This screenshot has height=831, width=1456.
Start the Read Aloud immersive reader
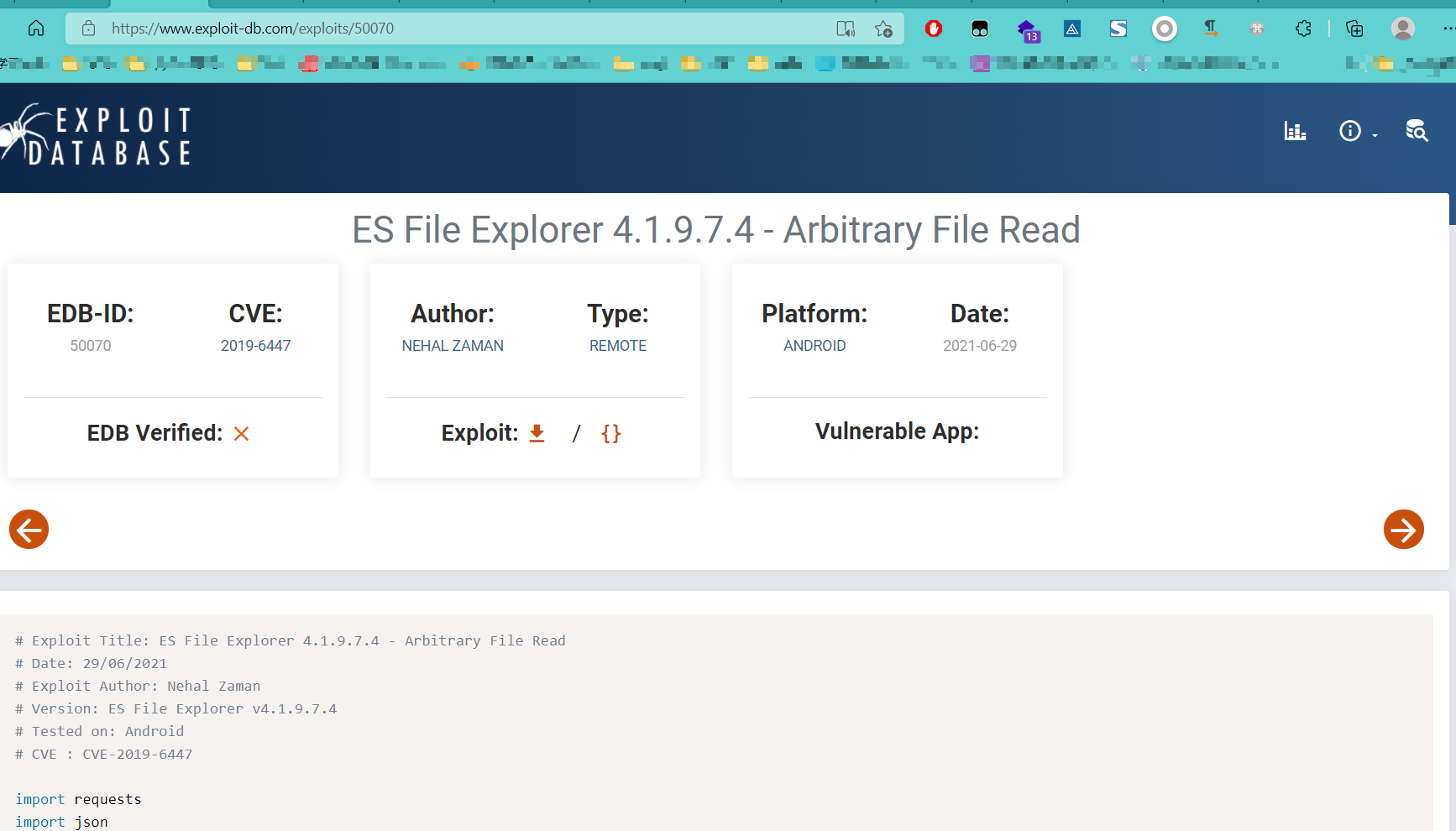846,29
